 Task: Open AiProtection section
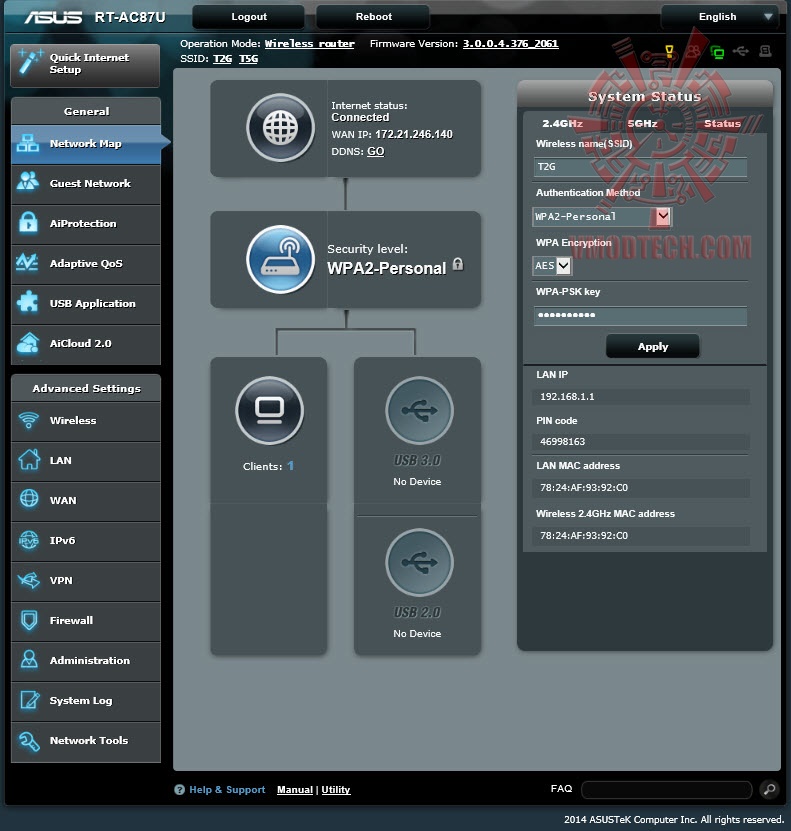(86, 224)
